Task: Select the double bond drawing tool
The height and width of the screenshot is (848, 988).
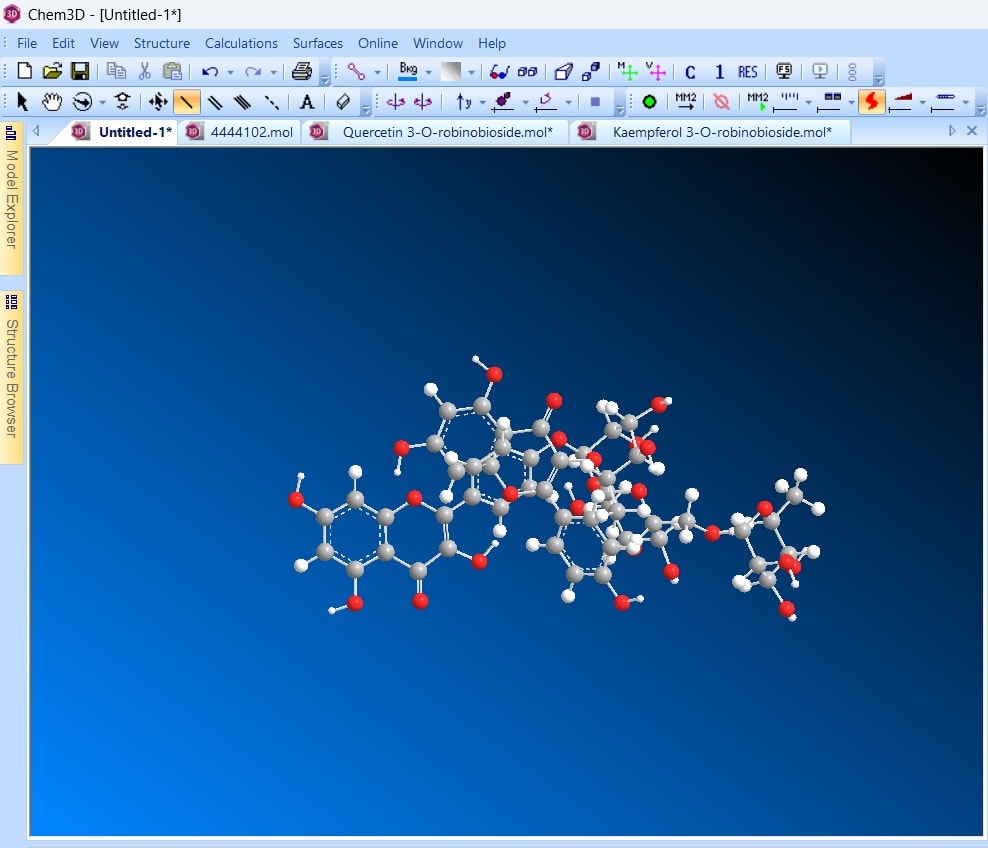Action: click(x=216, y=101)
